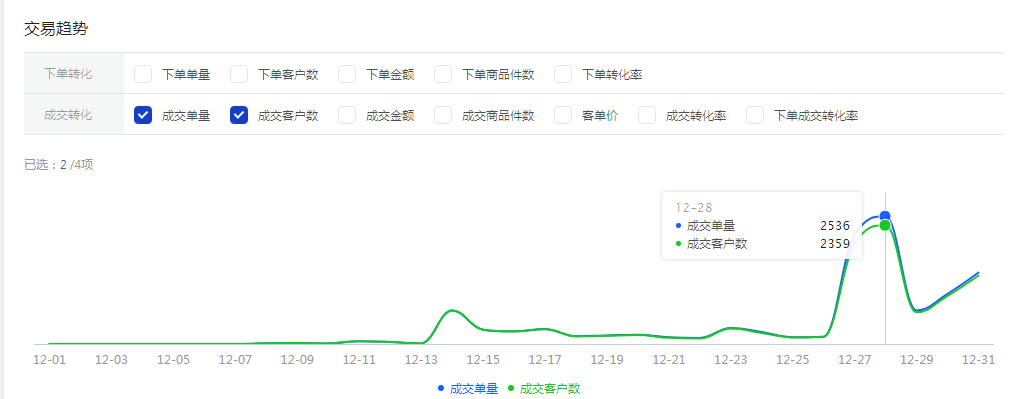Check the 下单成交转化率 checkbox

click(x=755, y=115)
